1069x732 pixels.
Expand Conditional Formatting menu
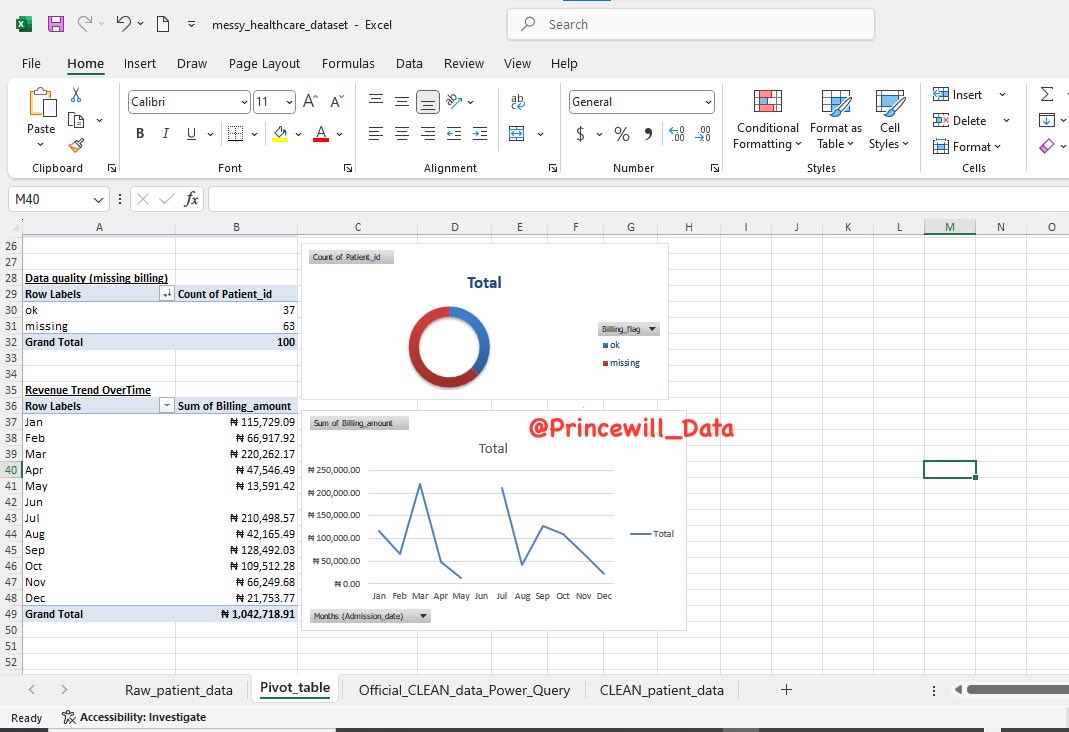[768, 120]
